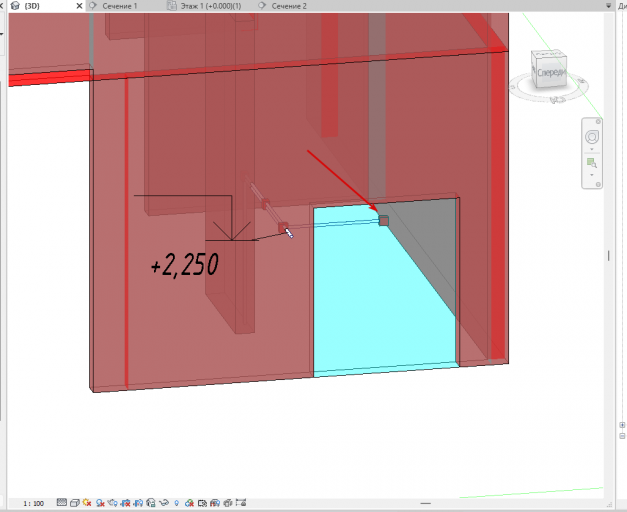
Task: Activate the Zoom Region tool
Action: point(592,163)
